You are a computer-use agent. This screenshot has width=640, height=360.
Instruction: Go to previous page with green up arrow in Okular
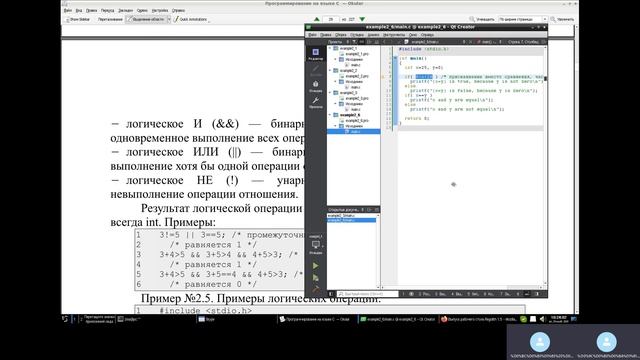coord(317,19)
